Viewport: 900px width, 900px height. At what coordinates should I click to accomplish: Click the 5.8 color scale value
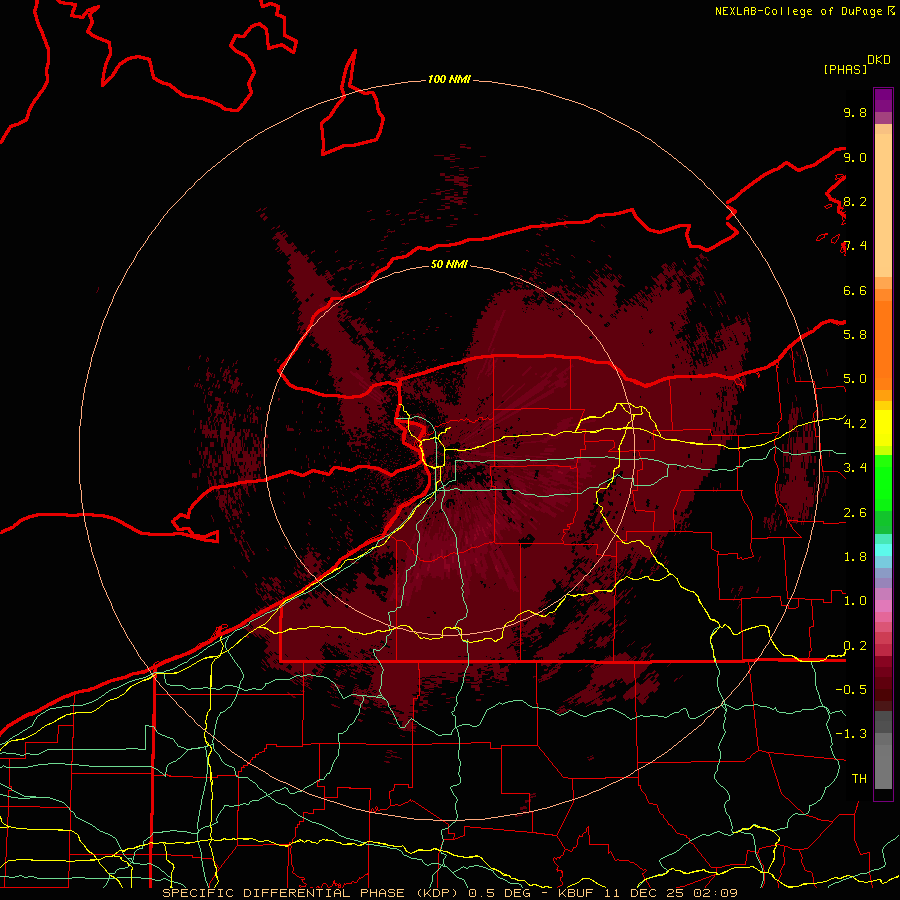(x=855, y=334)
